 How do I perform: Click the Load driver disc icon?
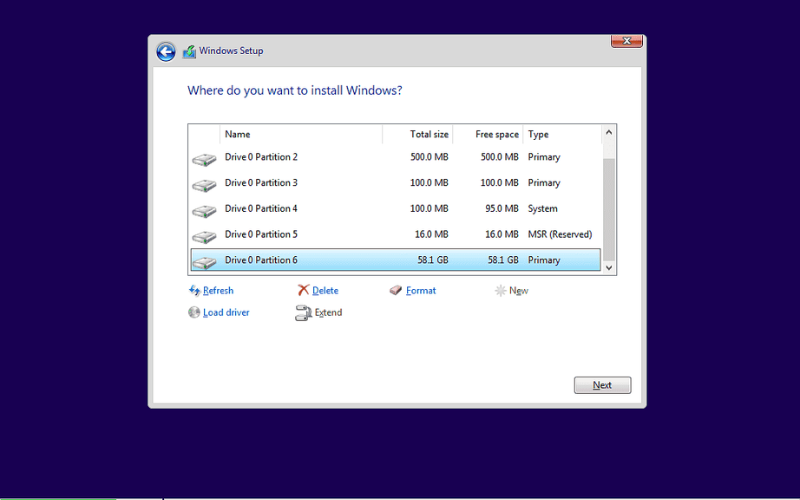194,312
